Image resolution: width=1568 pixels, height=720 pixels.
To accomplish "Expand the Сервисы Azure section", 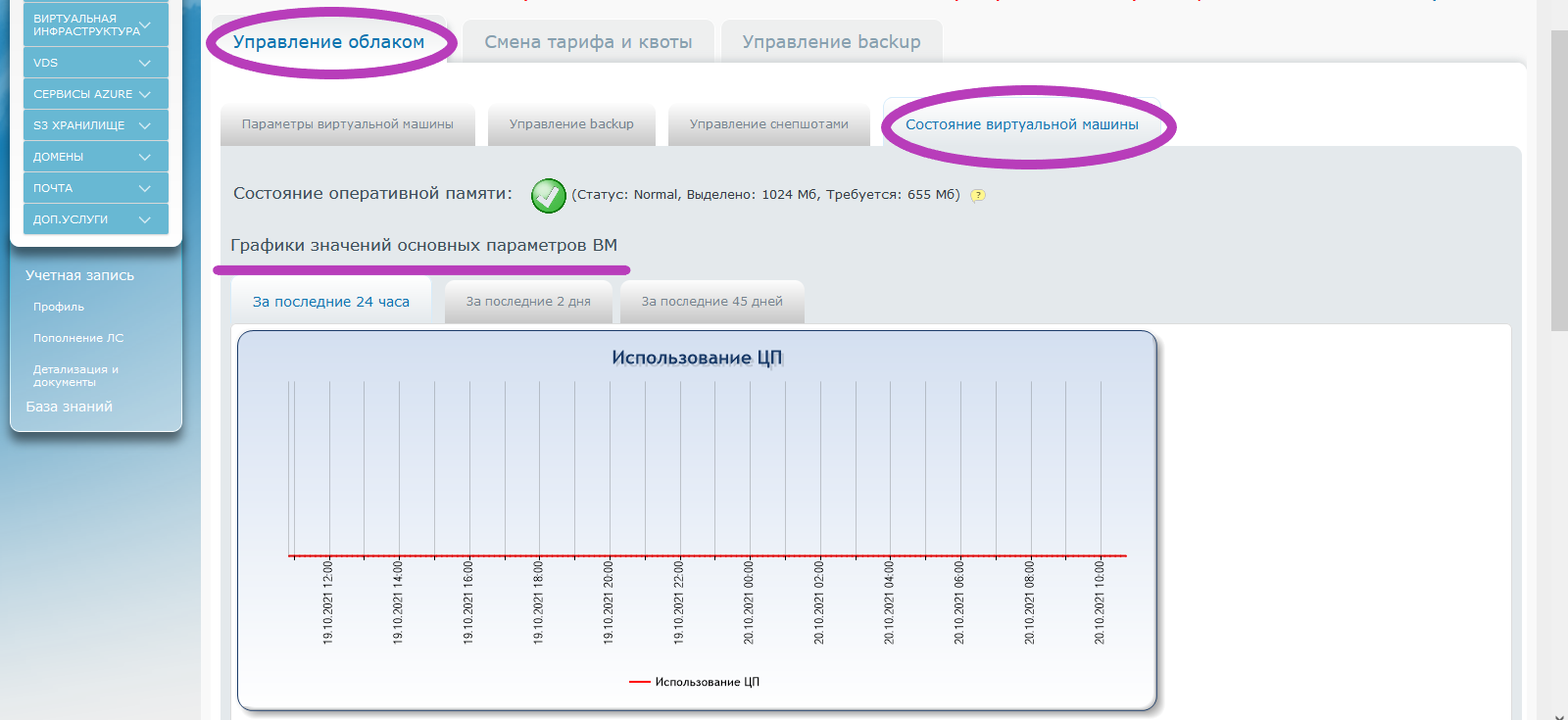I will pyautogui.click(x=95, y=94).
